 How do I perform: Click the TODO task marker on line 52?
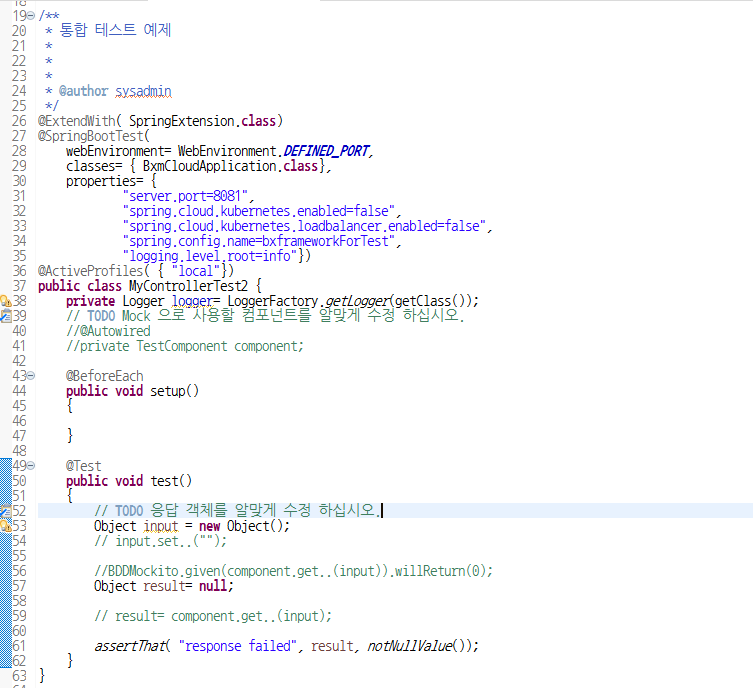[x=5, y=511]
